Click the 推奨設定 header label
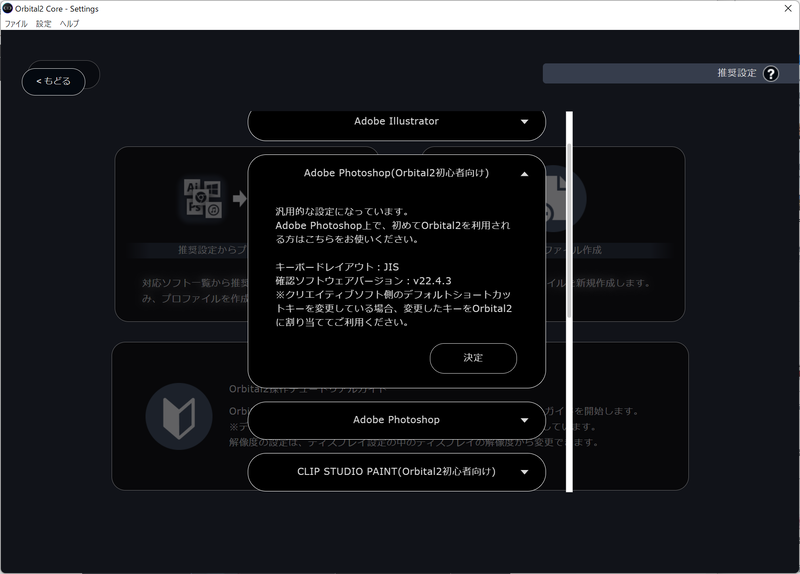 (737, 73)
